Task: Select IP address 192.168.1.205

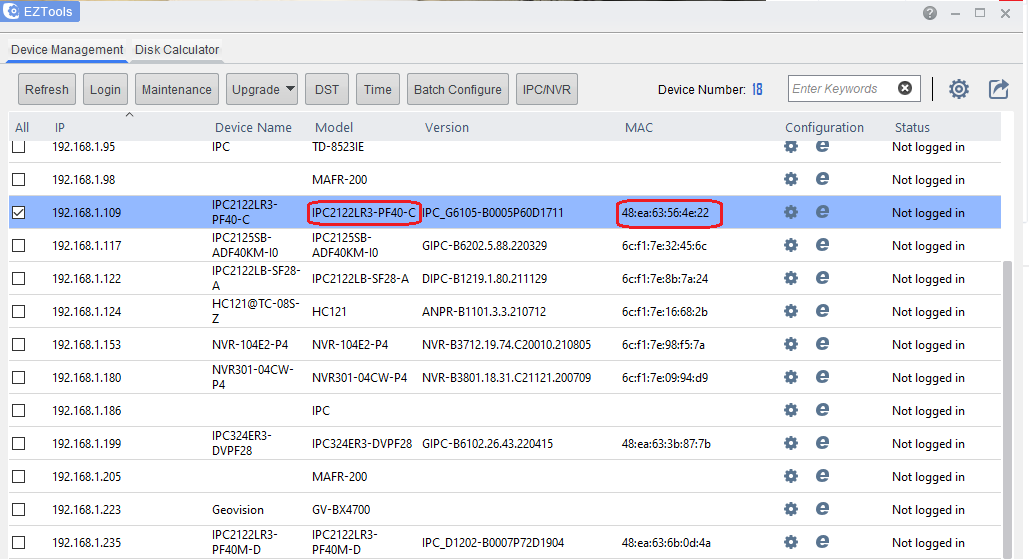Action: 87,477
